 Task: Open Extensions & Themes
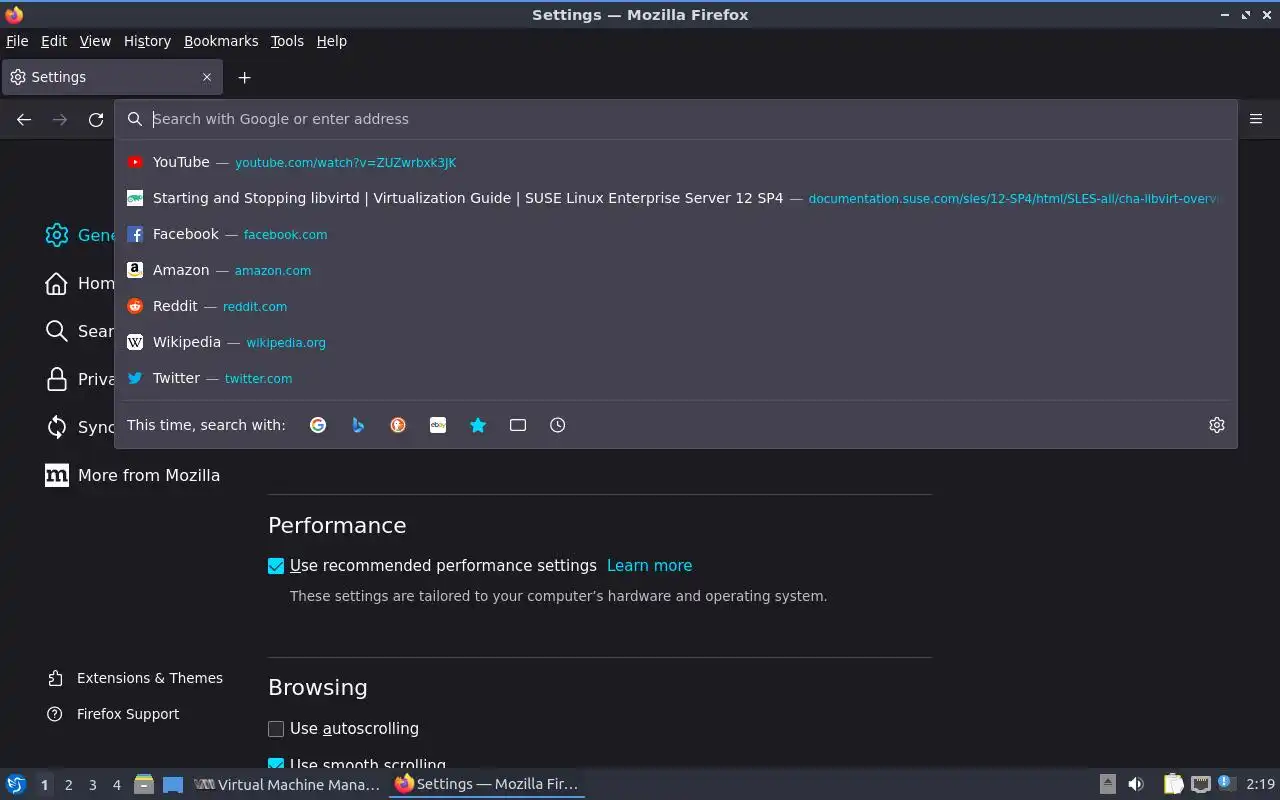135,678
